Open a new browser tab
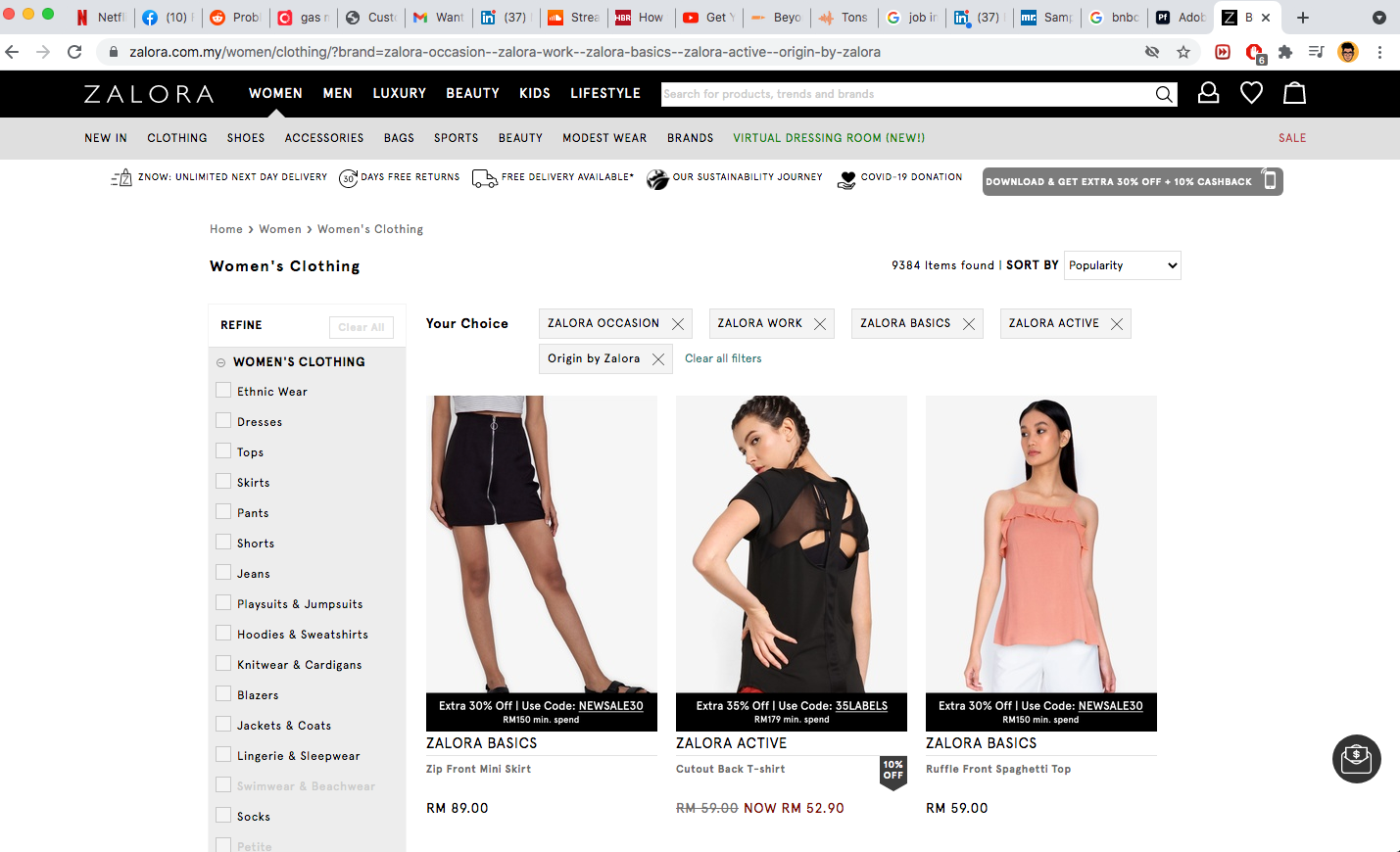 tap(1303, 18)
